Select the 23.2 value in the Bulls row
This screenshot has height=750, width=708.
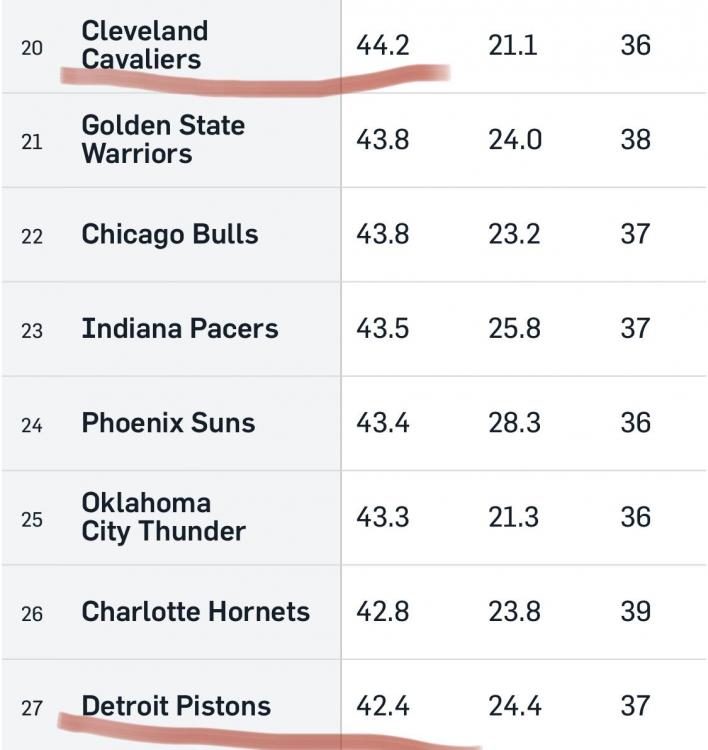tap(515, 234)
